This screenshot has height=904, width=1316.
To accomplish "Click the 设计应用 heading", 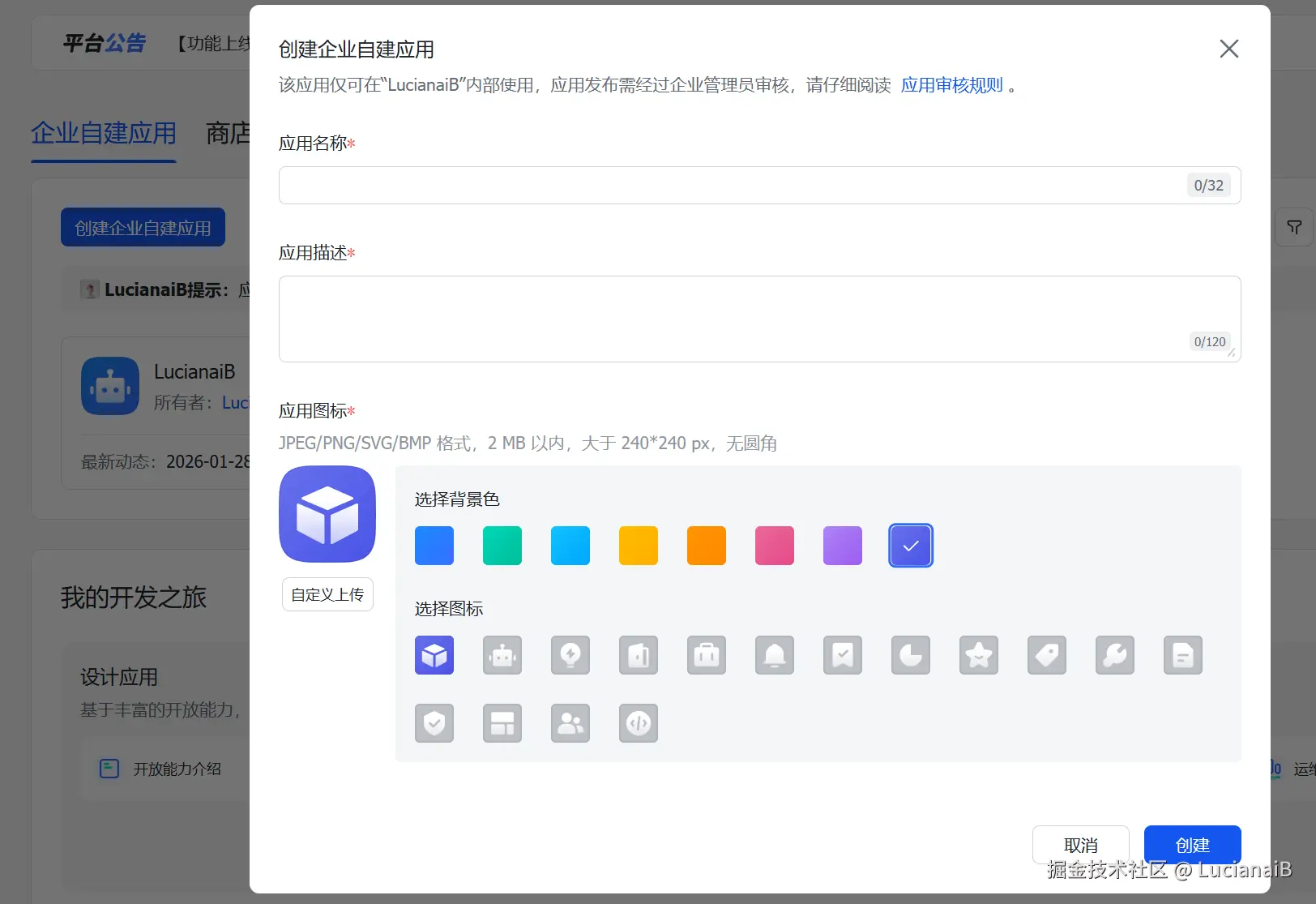I will pyautogui.click(x=119, y=677).
